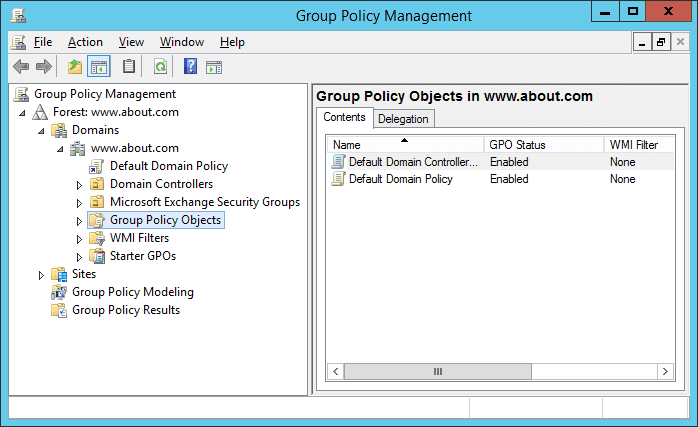
Task: Sort by the GPO Status column header
Action: pos(544,145)
